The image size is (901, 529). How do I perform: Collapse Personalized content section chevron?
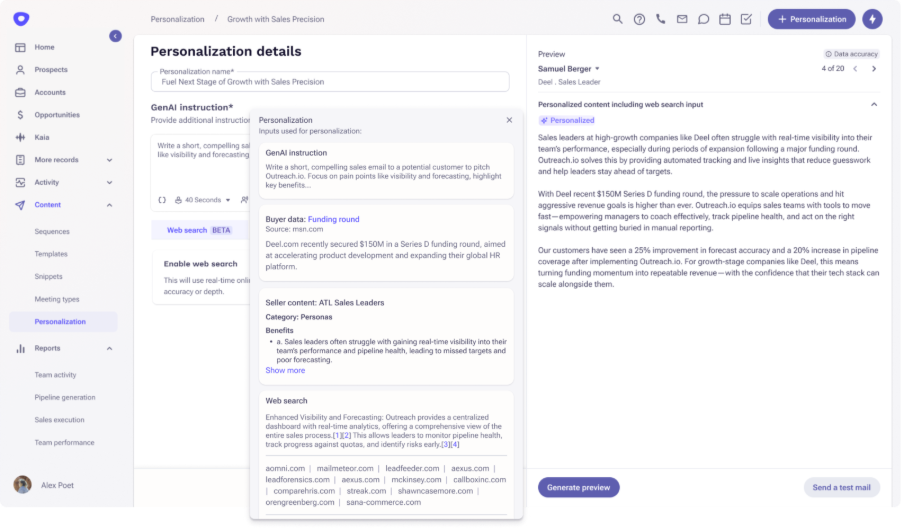(x=874, y=105)
